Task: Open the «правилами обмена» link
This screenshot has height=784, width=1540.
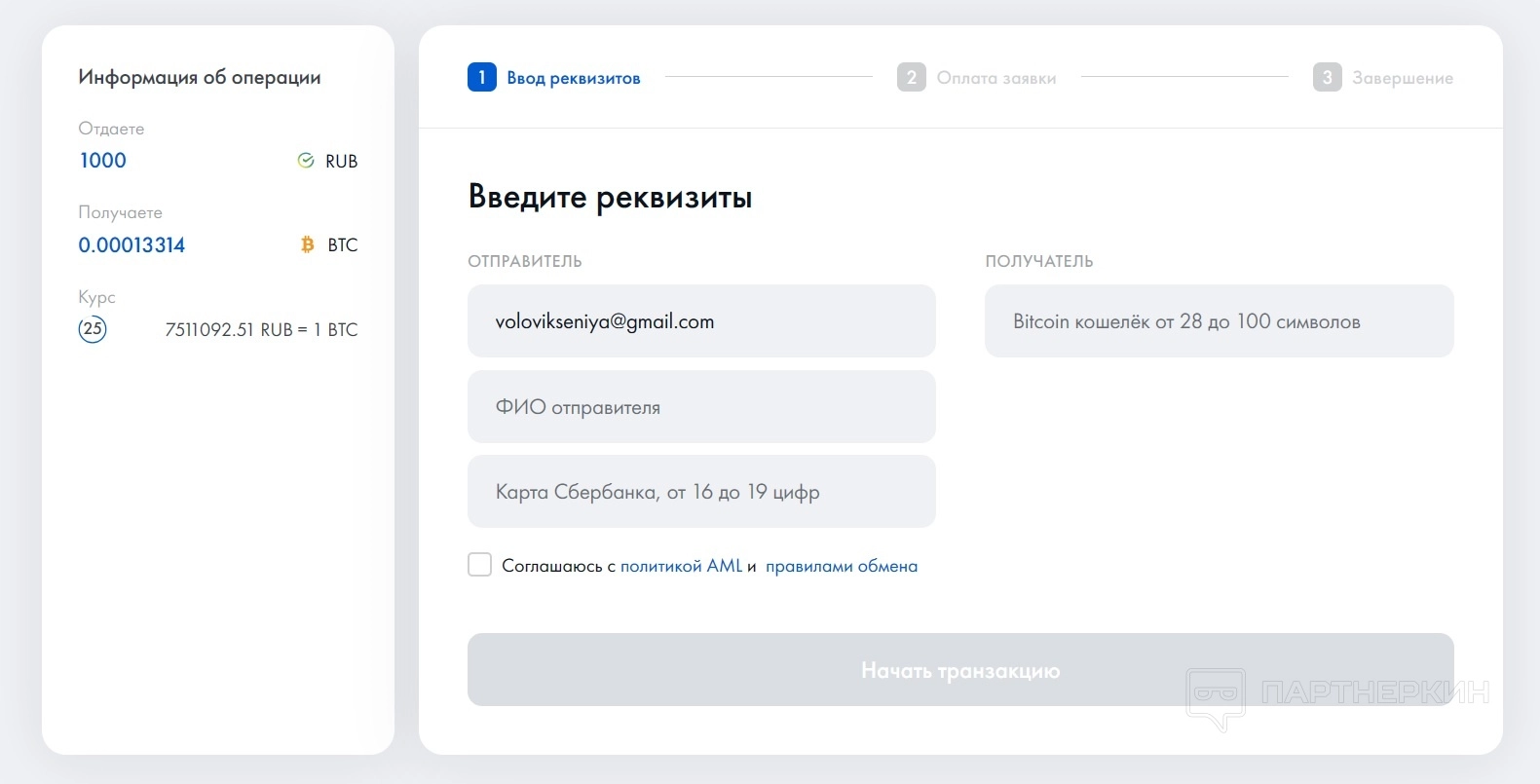Action: click(842, 566)
